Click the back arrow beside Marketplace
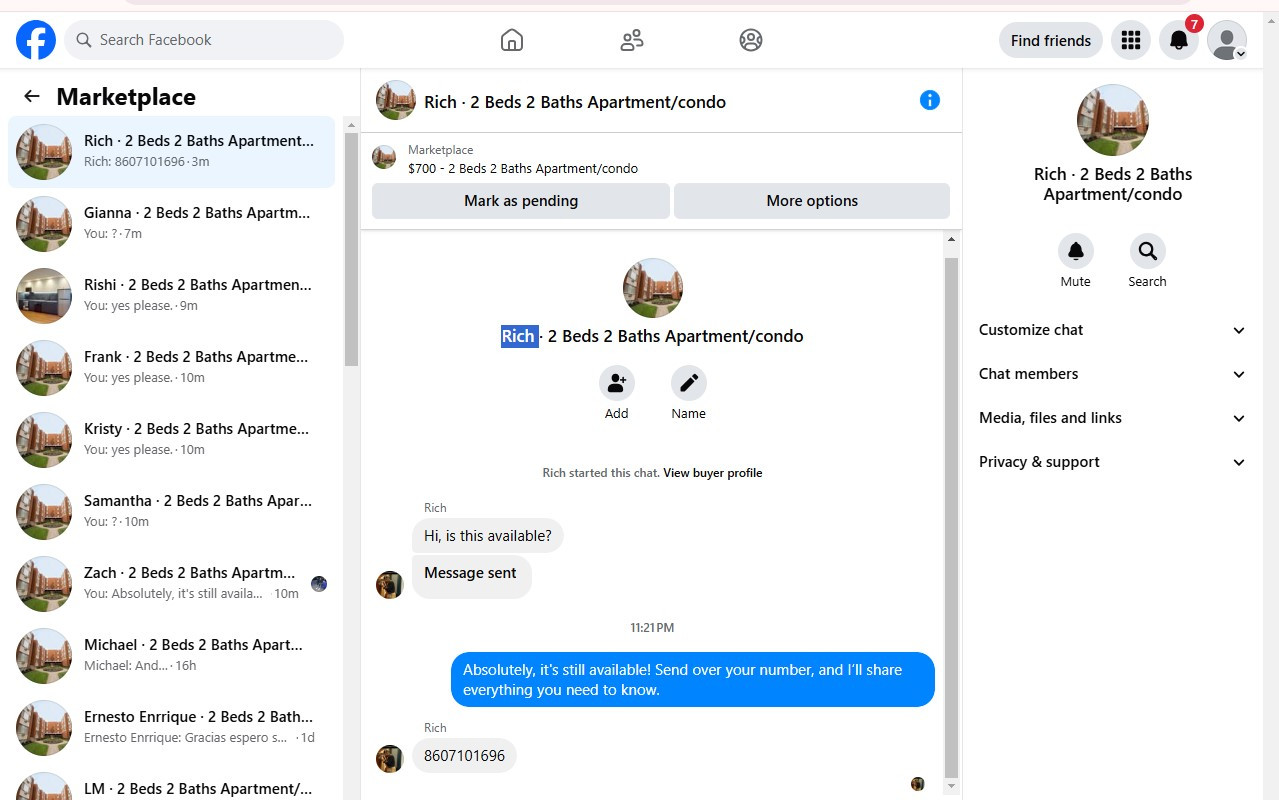This screenshot has height=800, width=1279. (x=32, y=96)
